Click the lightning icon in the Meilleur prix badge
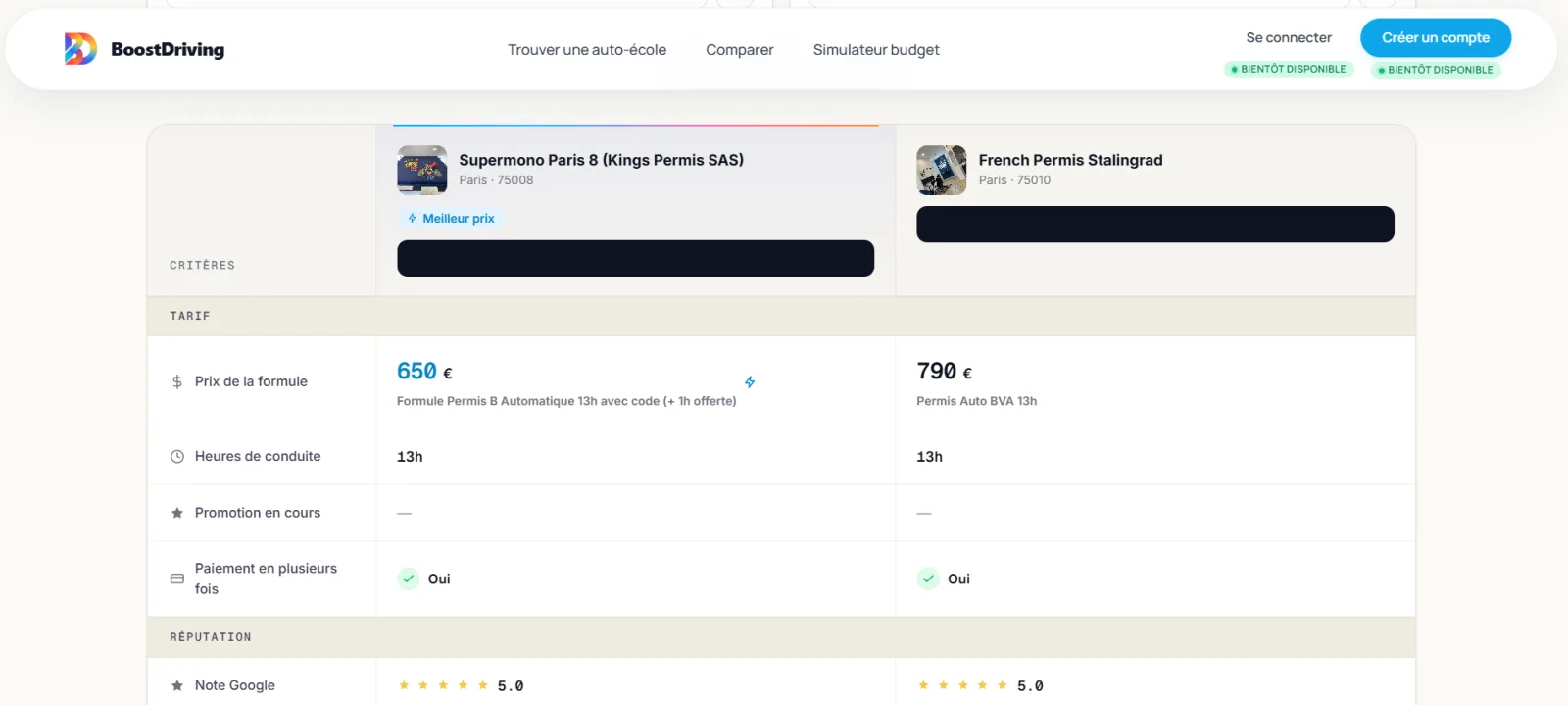Image resolution: width=1568 pixels, height=705 pixels. 413,219
